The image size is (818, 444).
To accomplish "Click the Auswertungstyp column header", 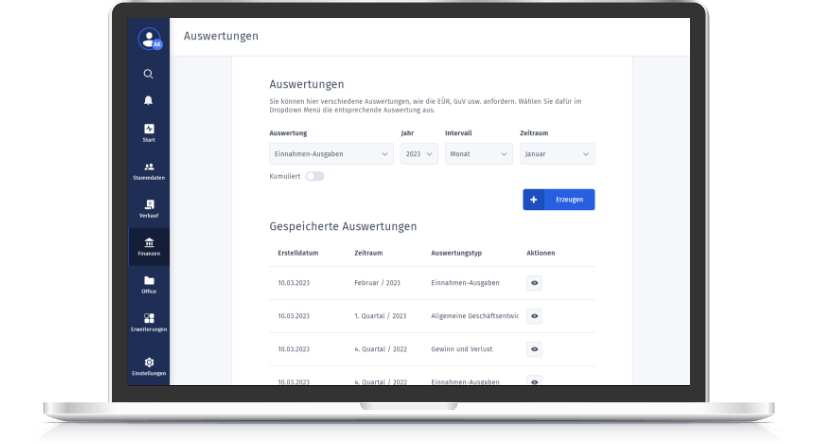I will tap(456, 253).
